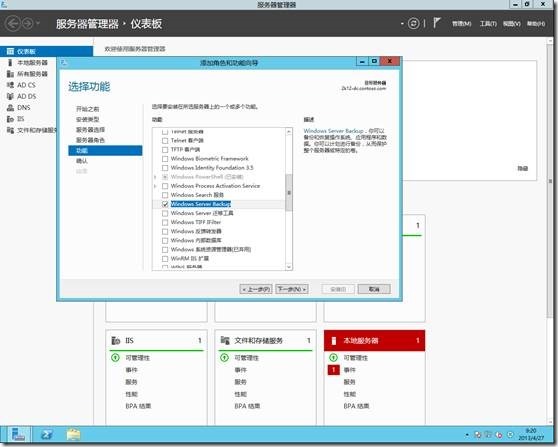Click the back arrow navigation icon
Screen dimensions: 558x447
coord(13,24)
